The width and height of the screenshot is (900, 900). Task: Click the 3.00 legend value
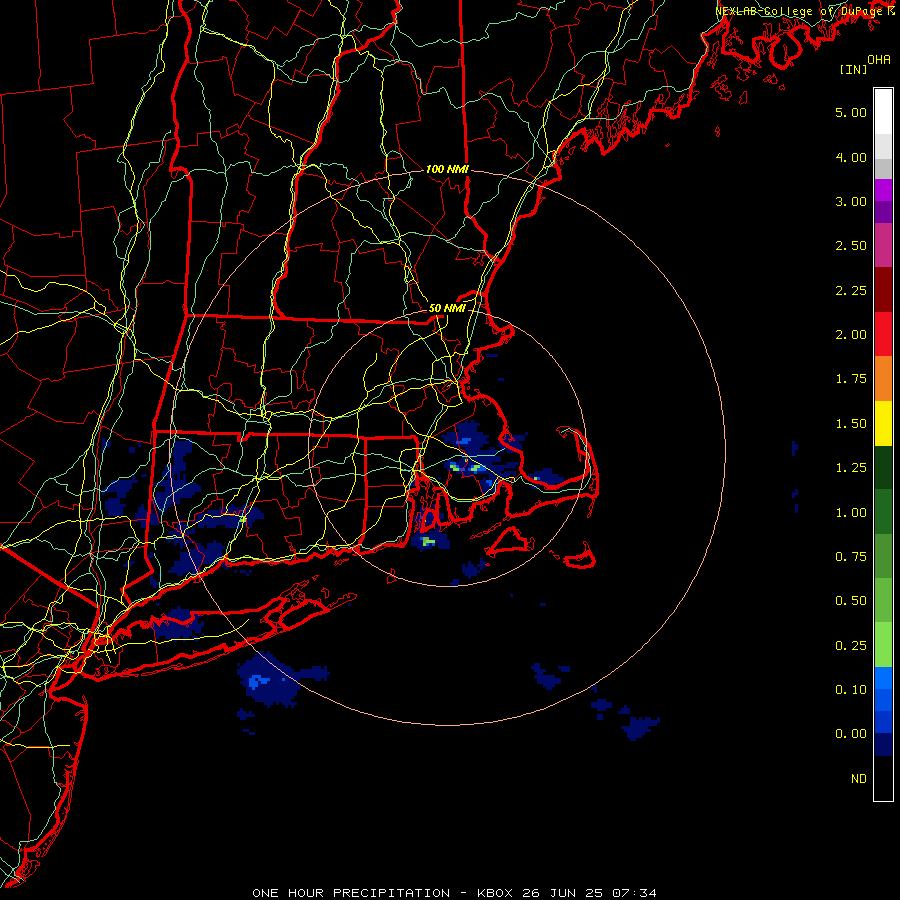[851, 201]
